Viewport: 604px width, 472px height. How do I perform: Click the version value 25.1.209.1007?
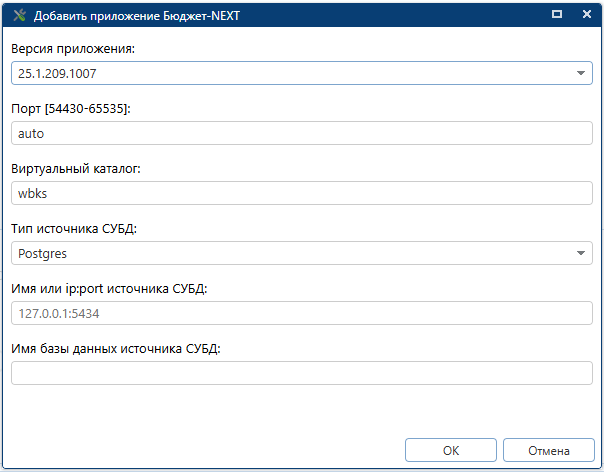(x=57, y=73)
